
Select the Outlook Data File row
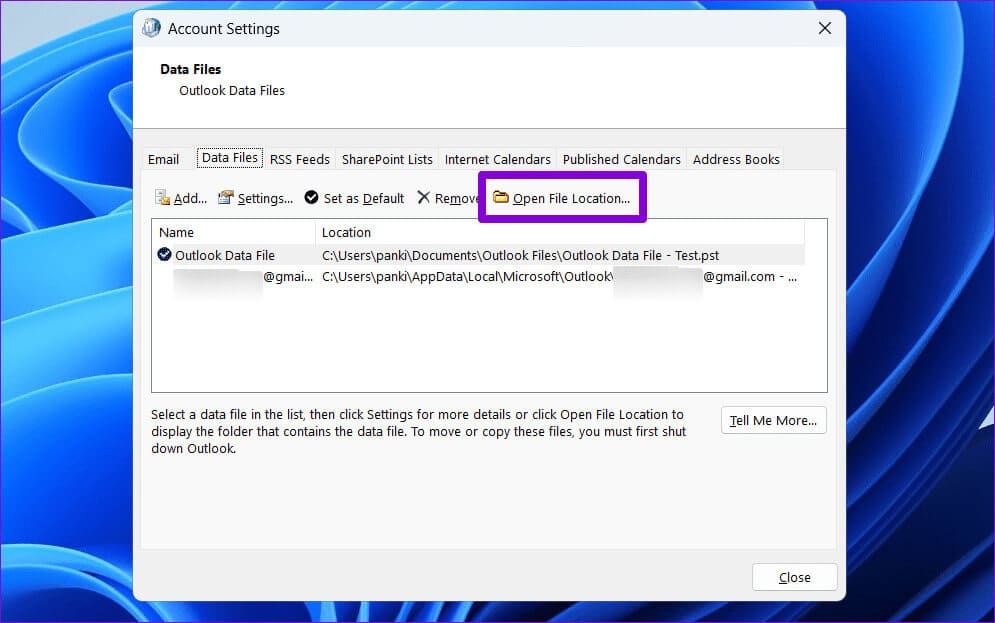[x=478, y=255]
